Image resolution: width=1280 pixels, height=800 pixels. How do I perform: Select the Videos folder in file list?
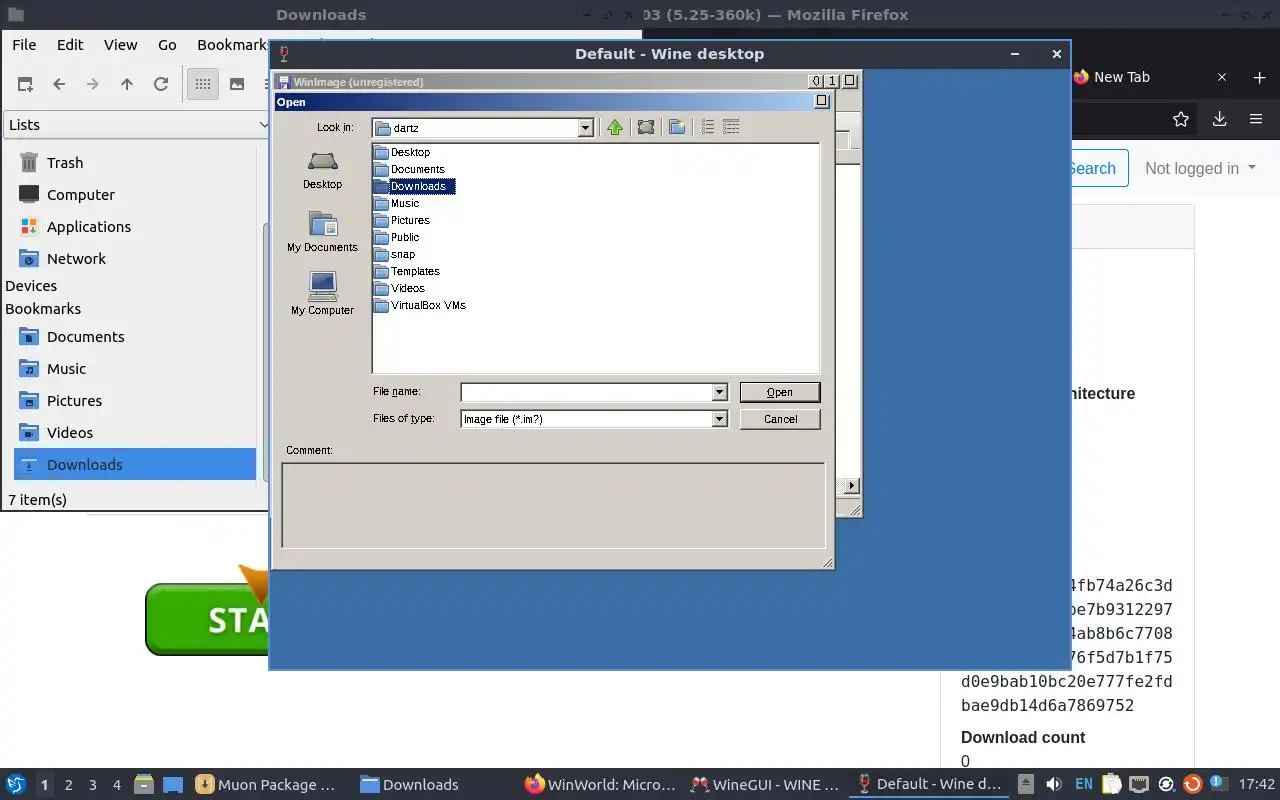[400, 288]
